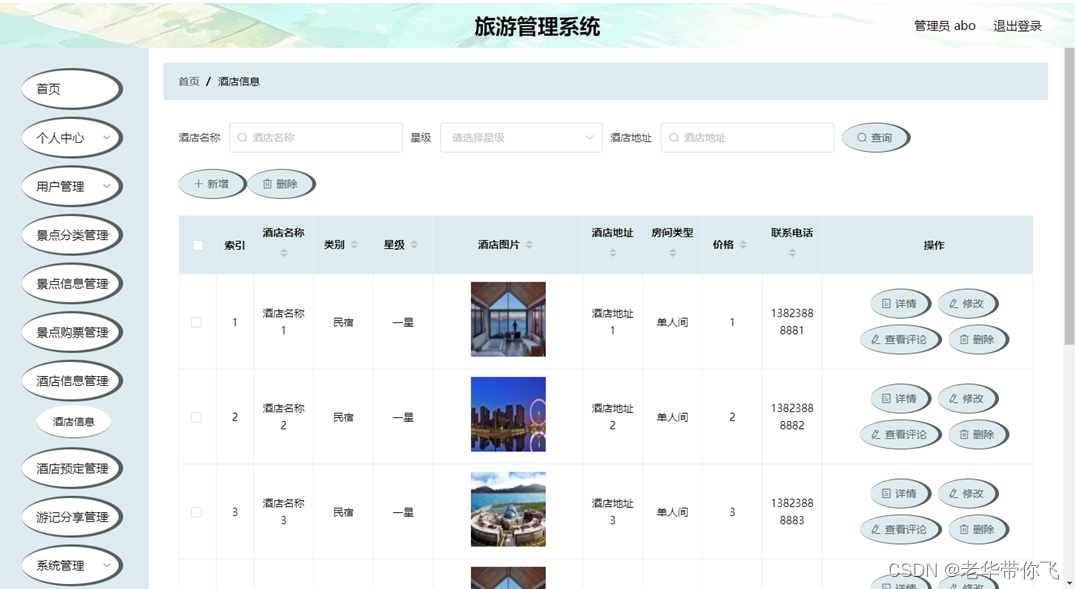The width and height of the screenshot is (1075, 589).
Task: Click the 退出登录 logout link
Action: coord(1017,26)
